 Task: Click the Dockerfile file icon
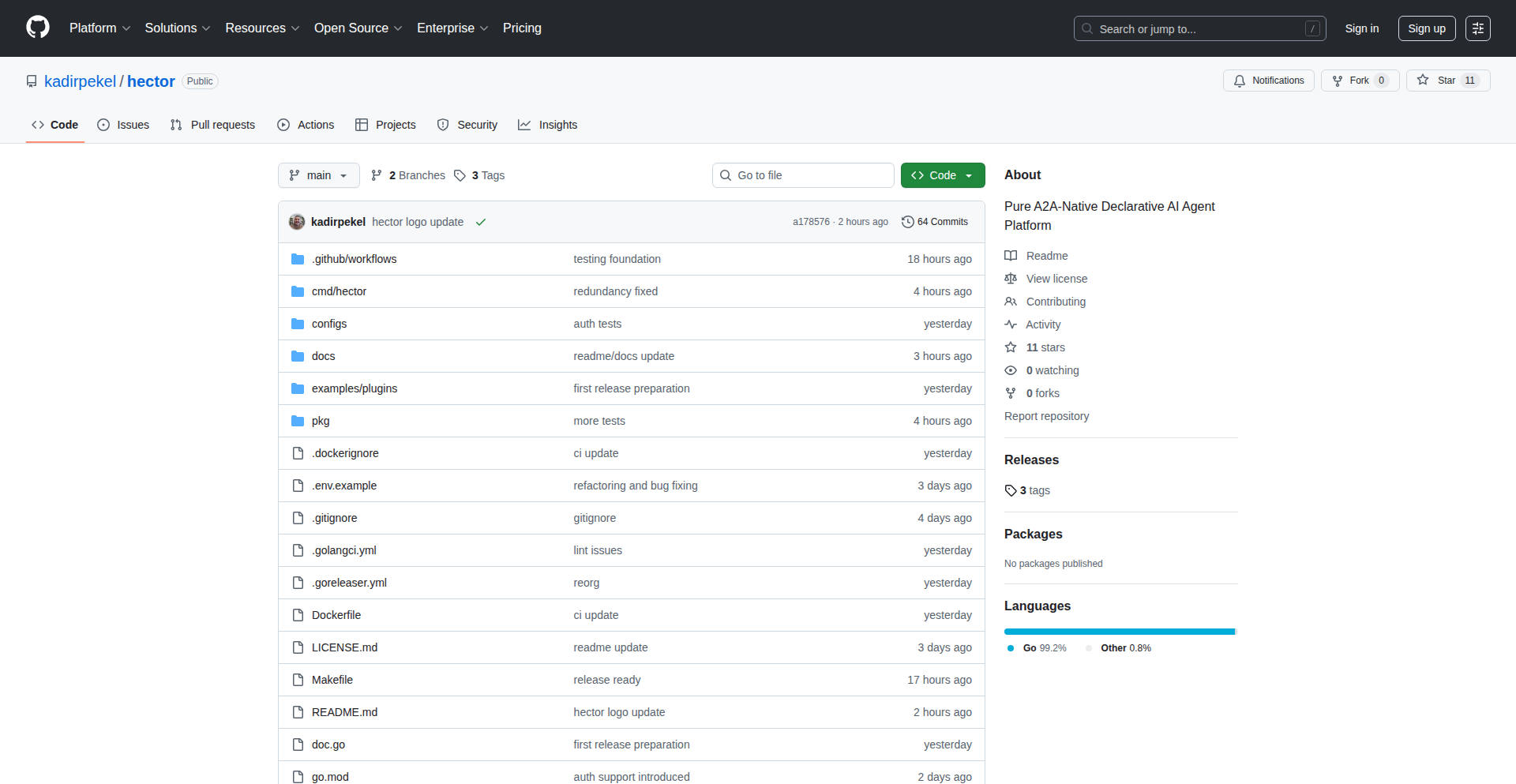(298, 615)
